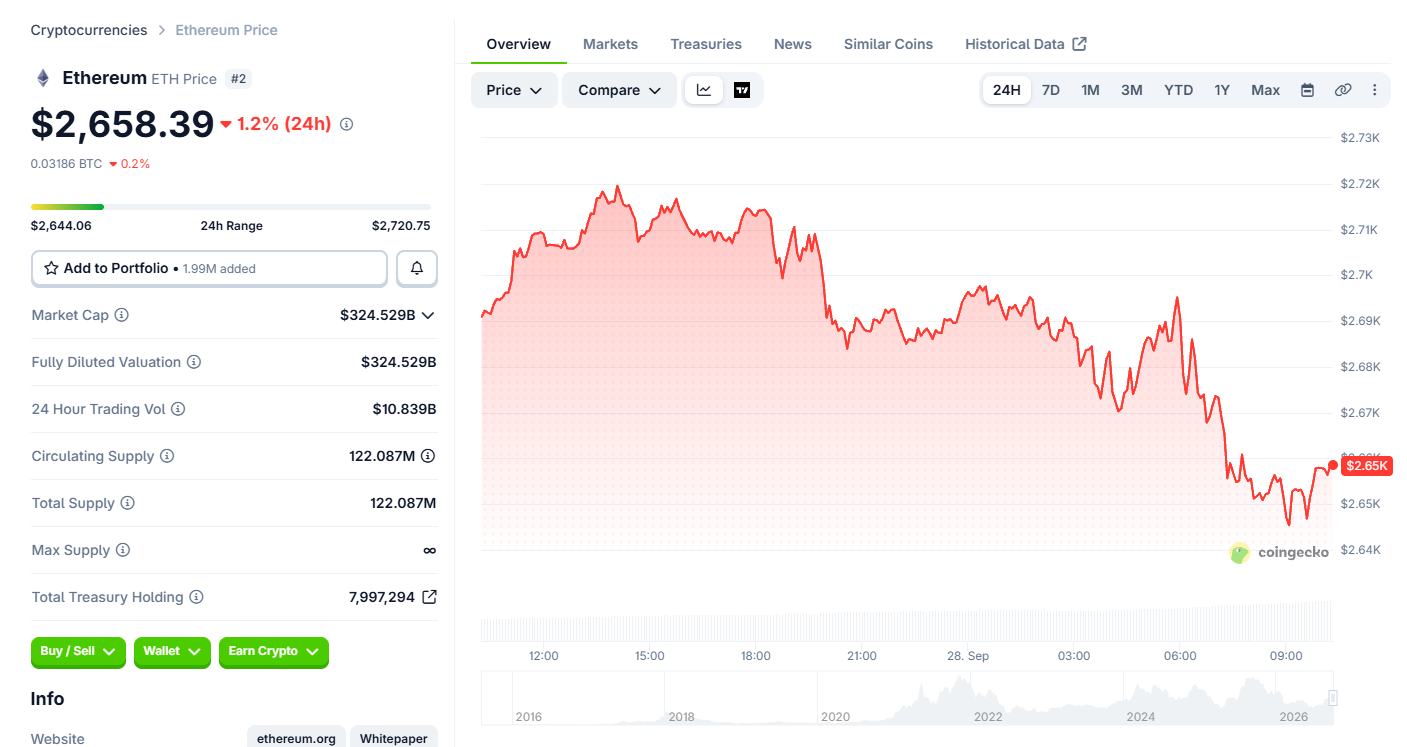Click the history range handle at 2026
Screen dimensions: 1407x747
1333,698
